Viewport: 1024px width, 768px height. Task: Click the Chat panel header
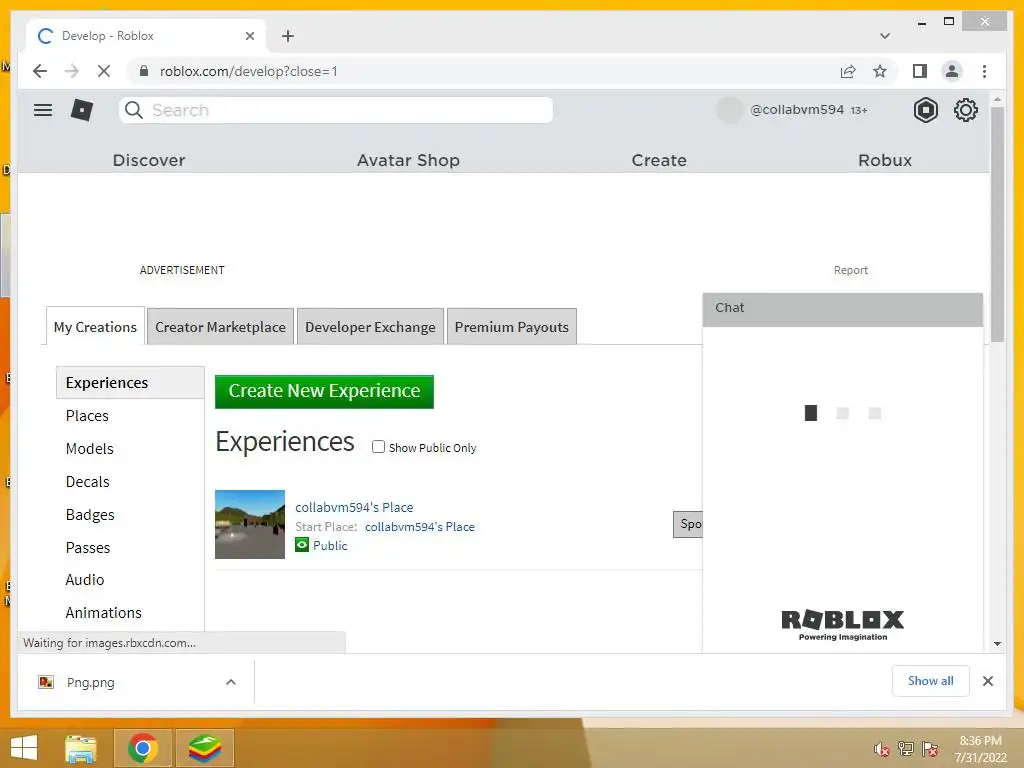(x=842, y=309)
